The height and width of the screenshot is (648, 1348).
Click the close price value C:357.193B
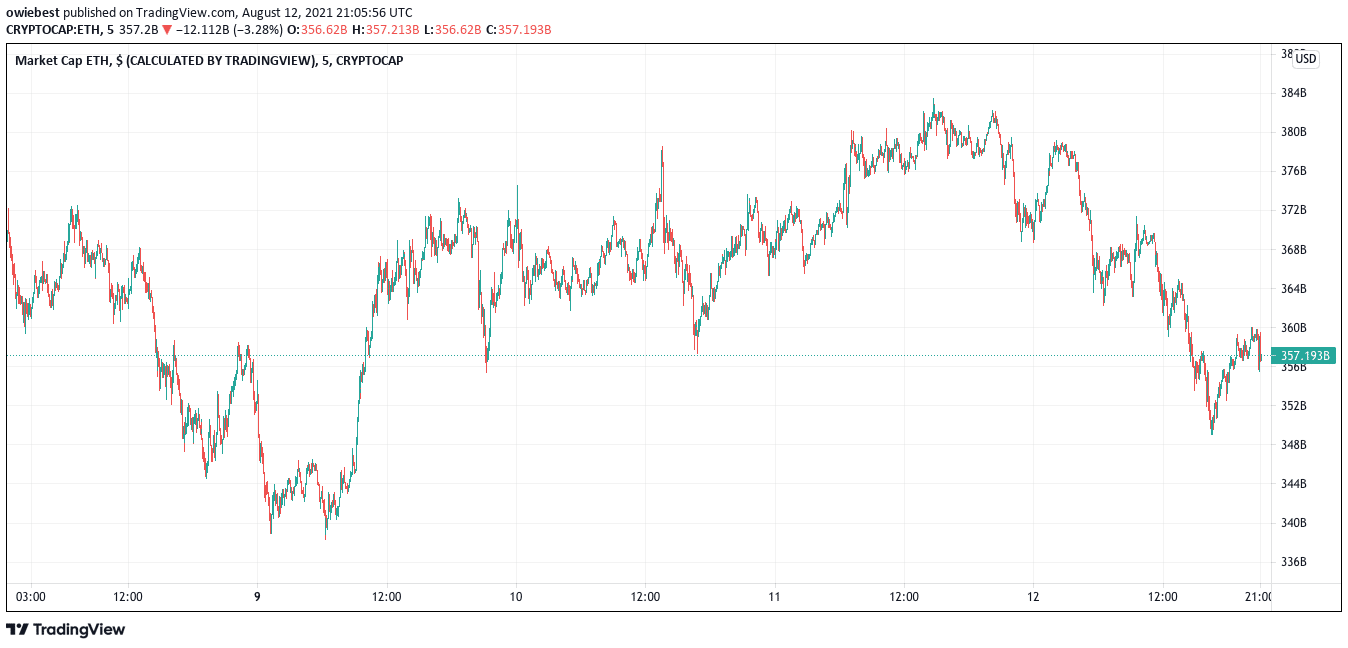point(519,30)
